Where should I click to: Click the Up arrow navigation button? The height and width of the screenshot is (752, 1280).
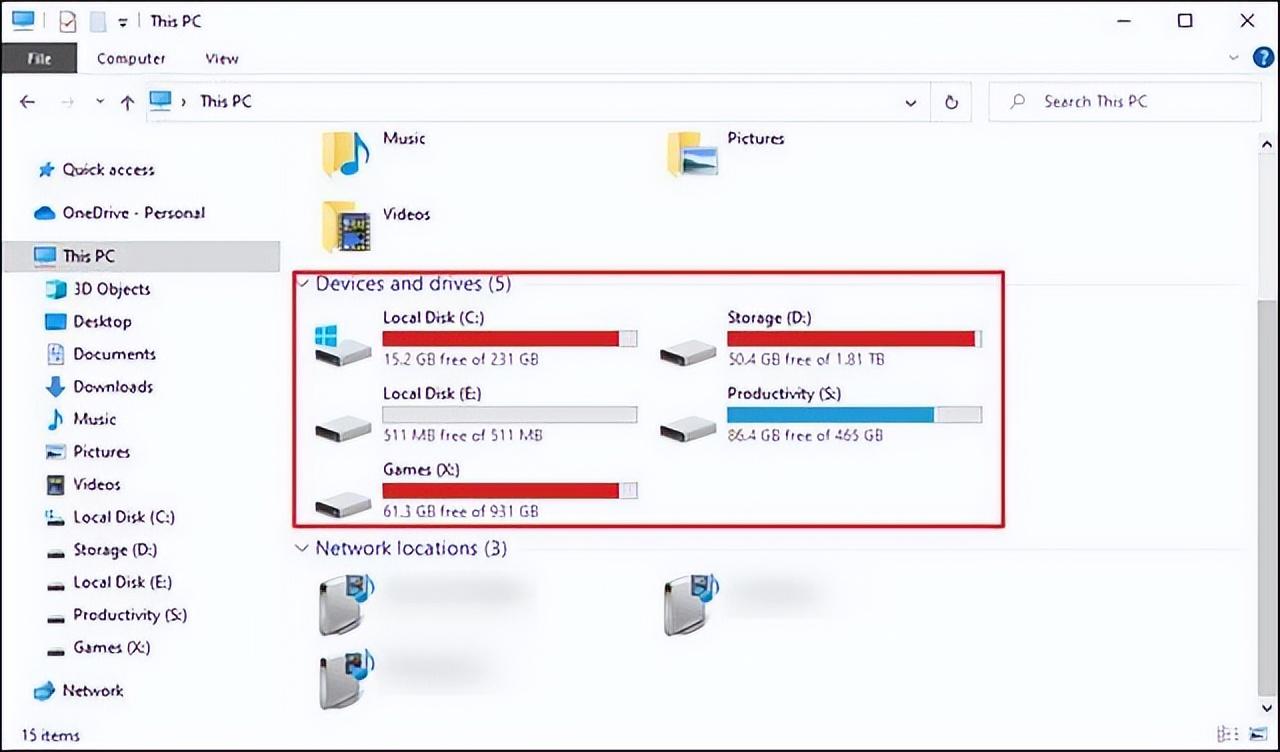pos(127,102)
